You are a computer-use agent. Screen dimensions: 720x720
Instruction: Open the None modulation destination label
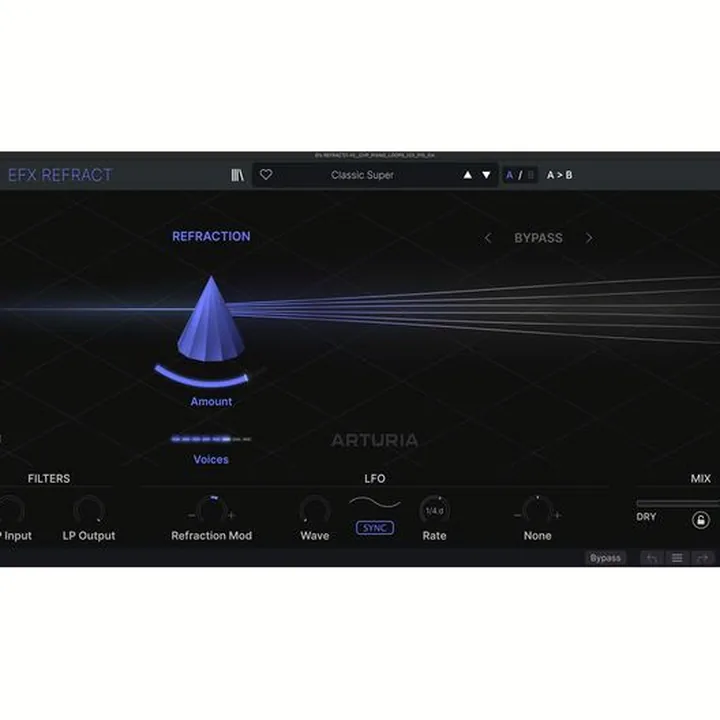[537, 536]
